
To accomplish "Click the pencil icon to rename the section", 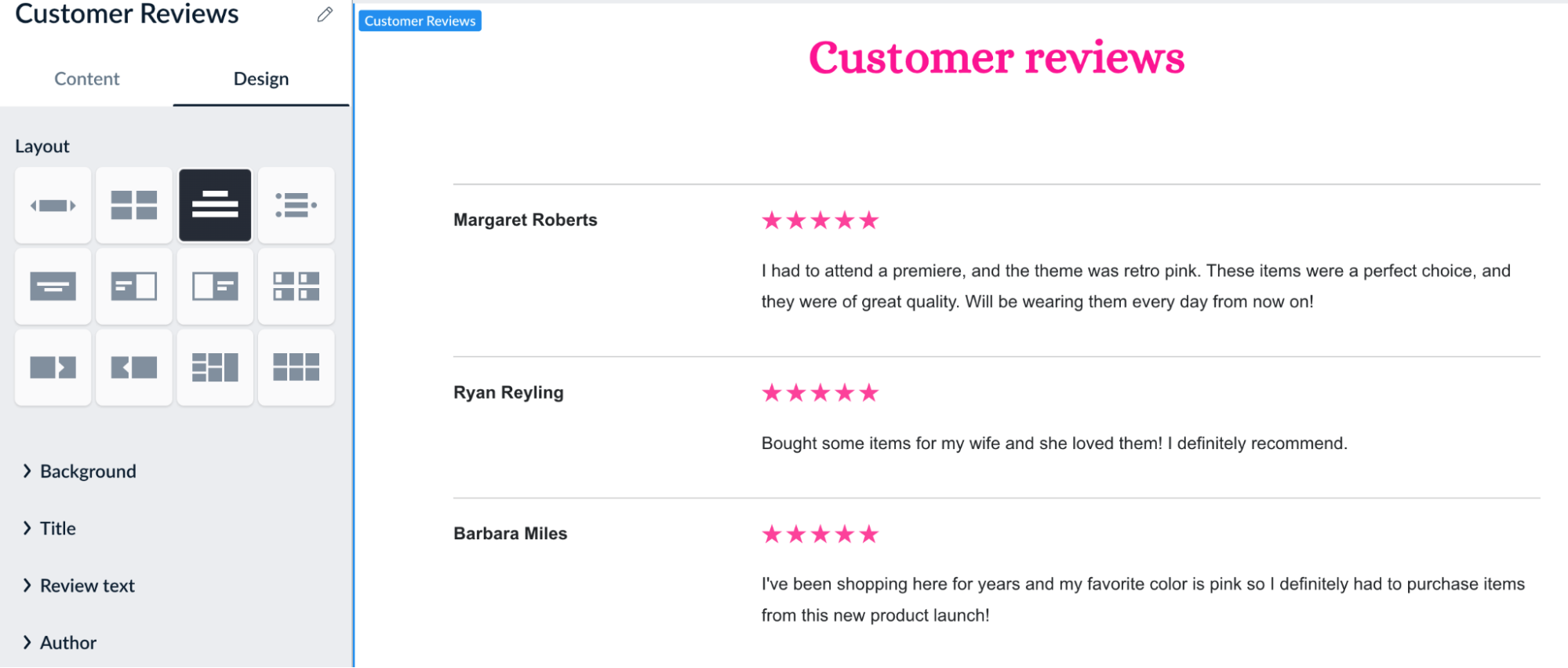I will (324, 15).
